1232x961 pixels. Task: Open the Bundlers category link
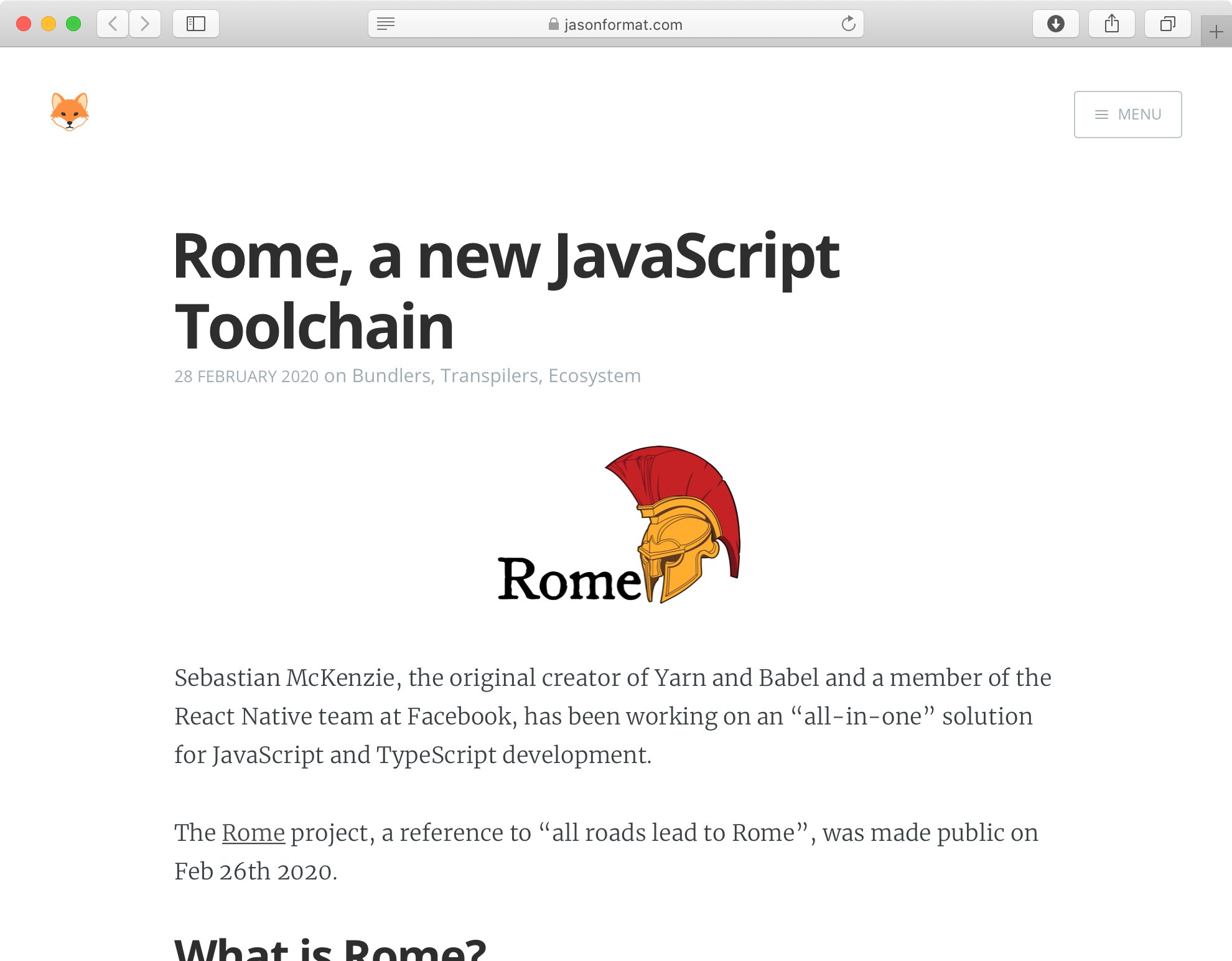coord(391,376)
